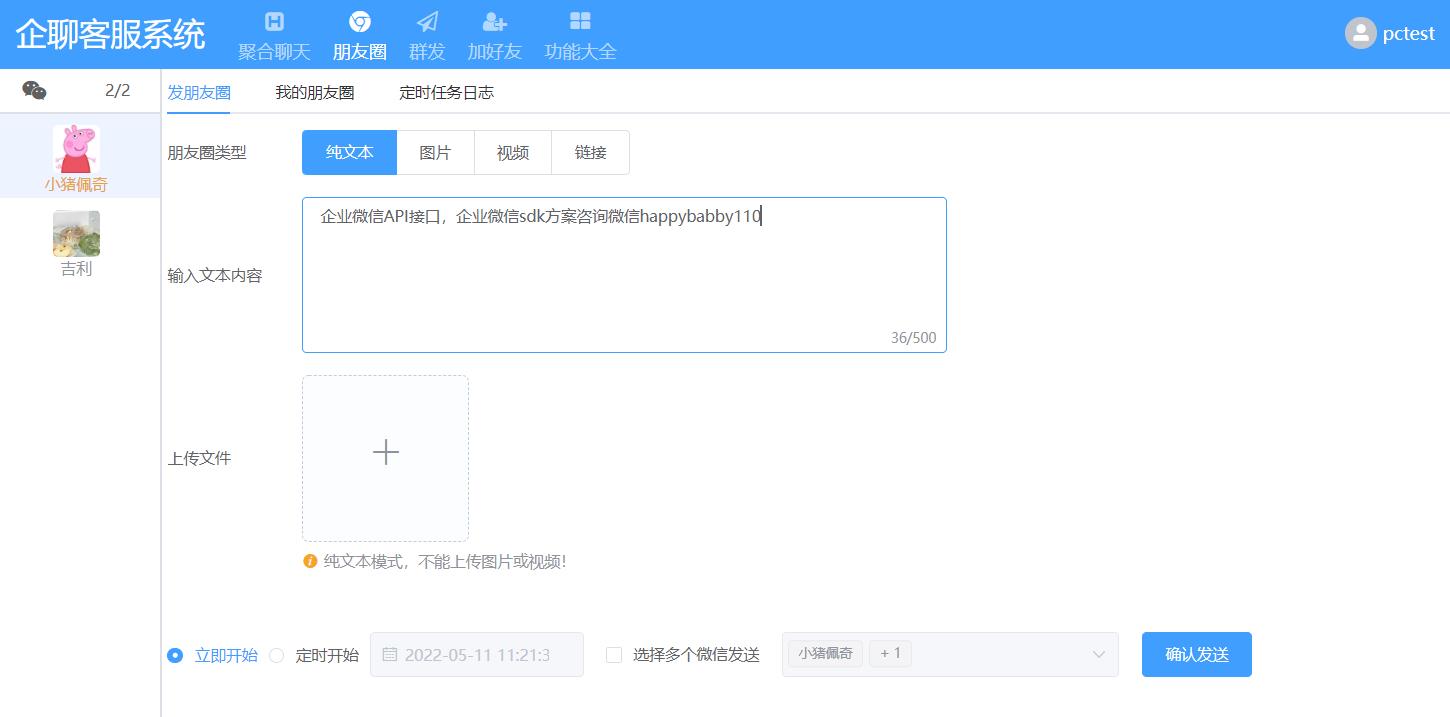Click the WeChat logo icon in sidebar

34,91
